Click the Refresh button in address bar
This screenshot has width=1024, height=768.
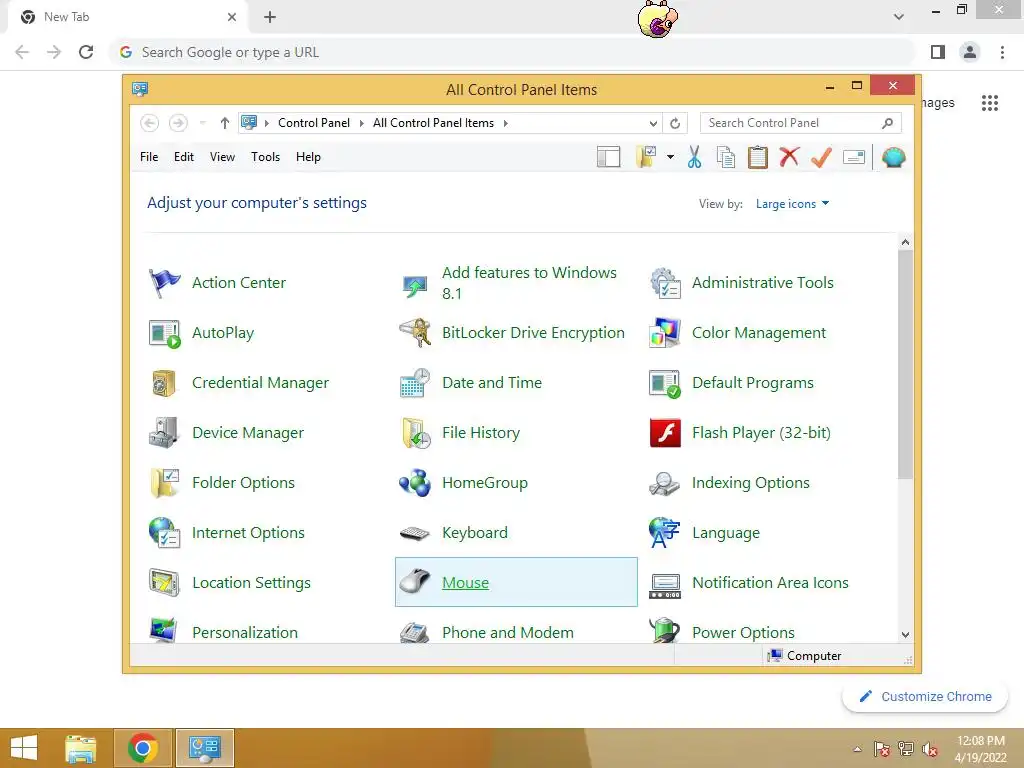pyautogui.click(x=675, y=123)
